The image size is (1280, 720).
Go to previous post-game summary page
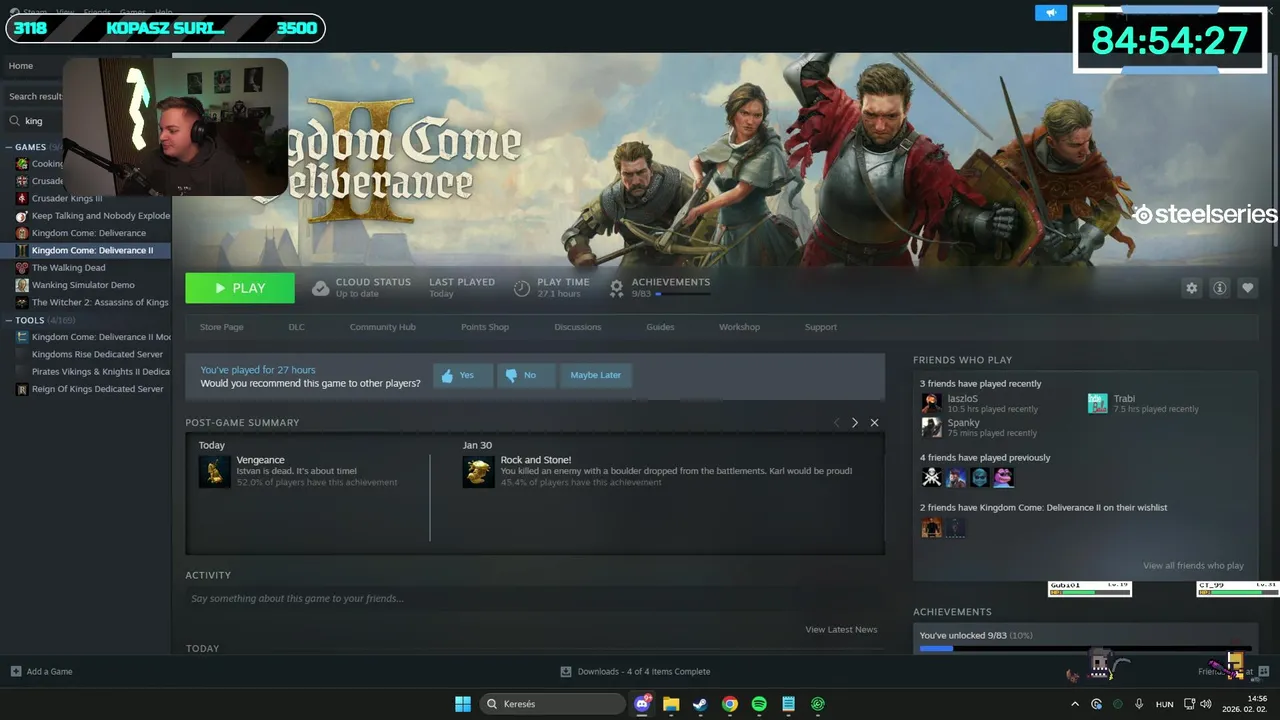[837, 423]
